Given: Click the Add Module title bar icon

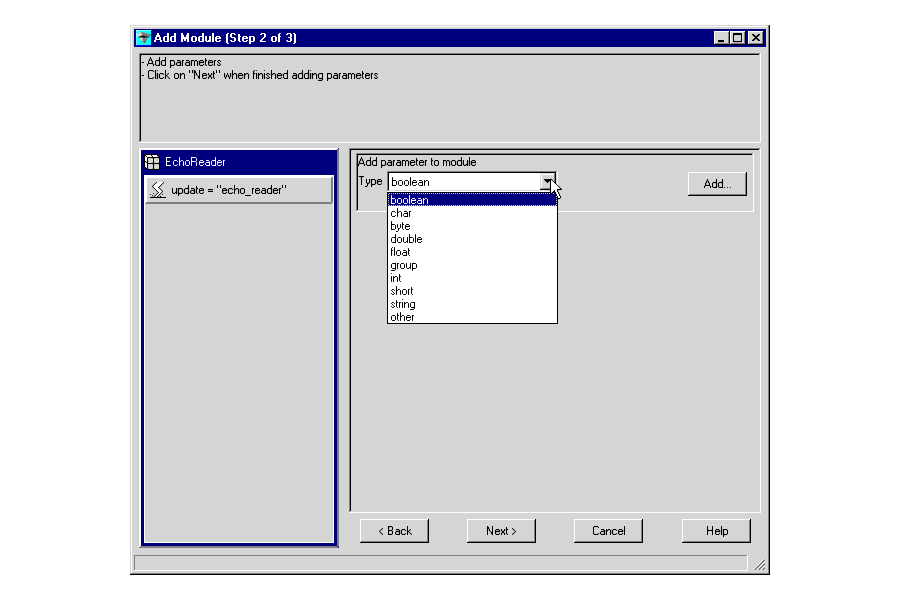Looking at the screenshot, I should point(143,38).
